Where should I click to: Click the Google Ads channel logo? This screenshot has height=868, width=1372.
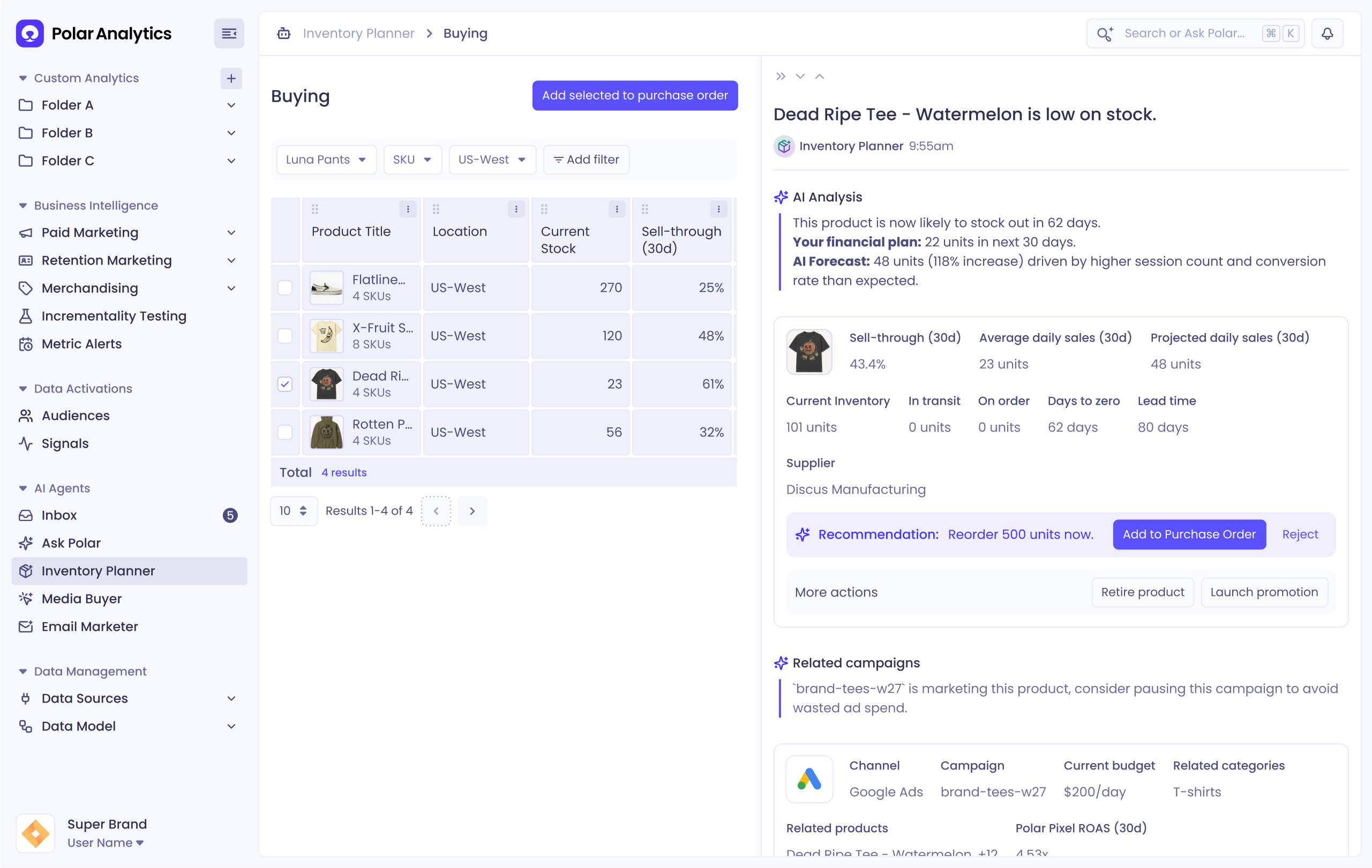809,779
